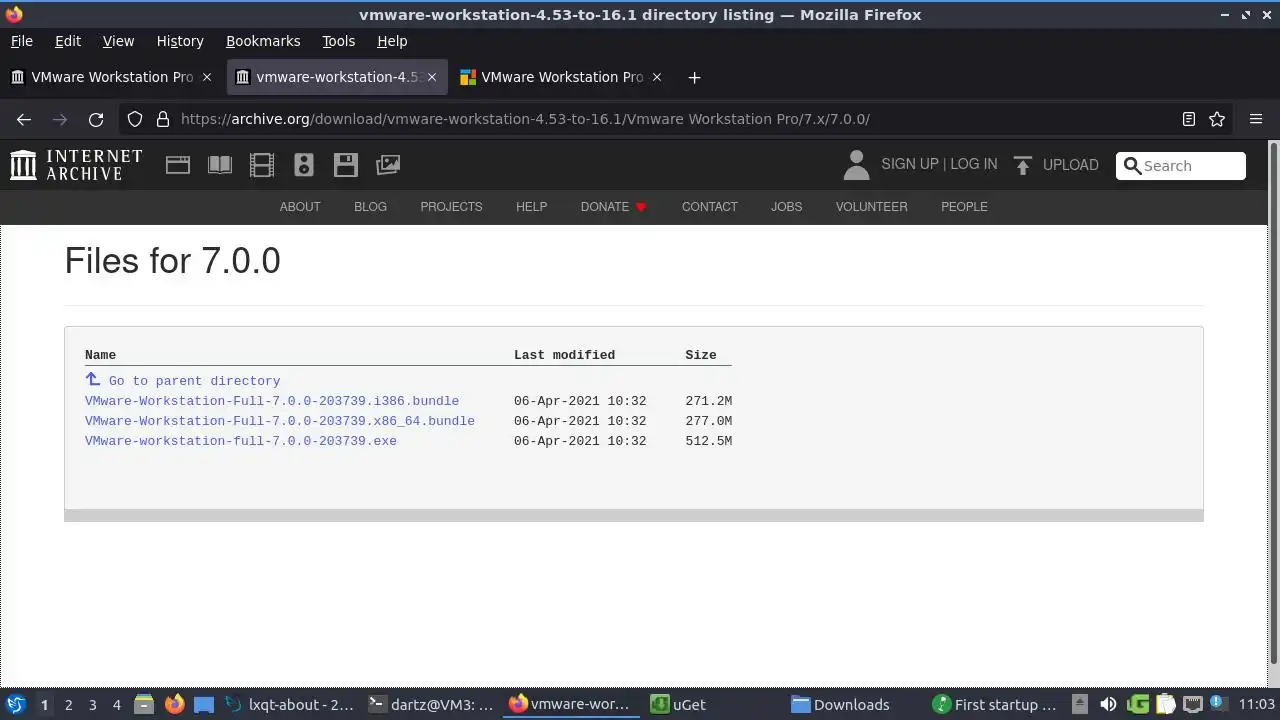
Task: Open the JOBS nav link
Action: pyautogui.click(x=786, y=207)
